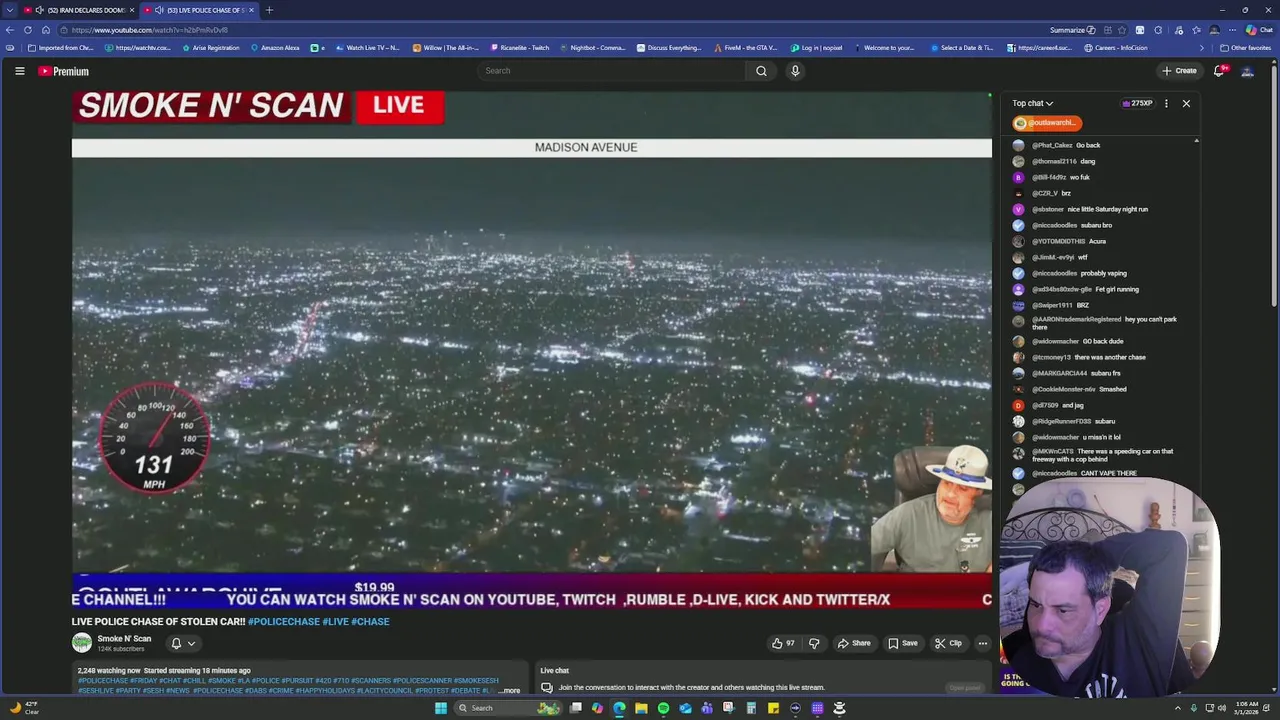Open Spotify from the taskbar

click(663, 708)
